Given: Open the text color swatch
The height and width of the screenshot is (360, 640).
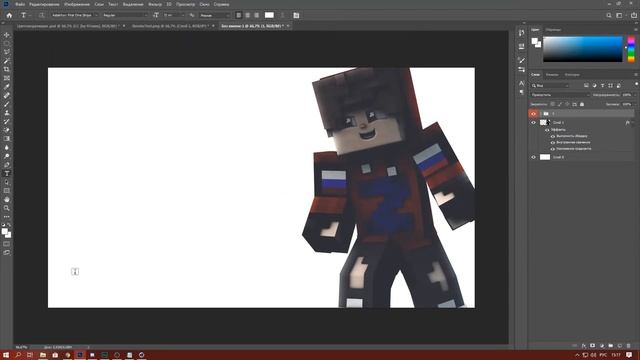Looking at the screenshot, I should click(269, 16).
